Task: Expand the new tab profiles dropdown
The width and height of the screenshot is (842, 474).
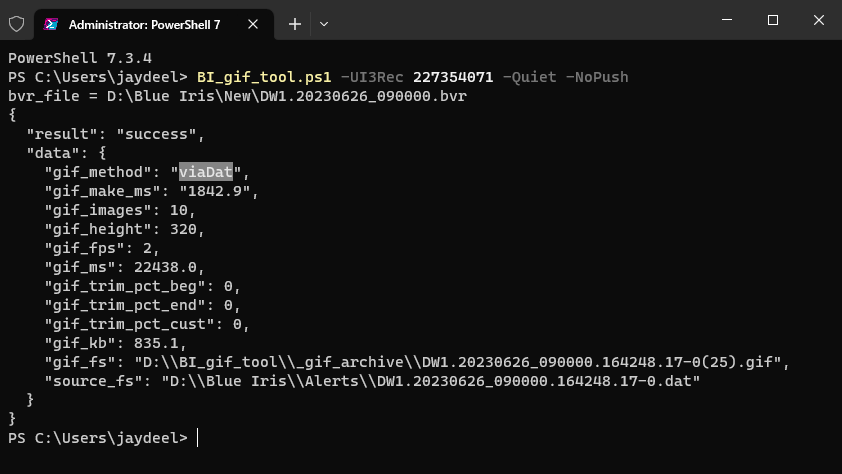Action: tap(324, 24)
